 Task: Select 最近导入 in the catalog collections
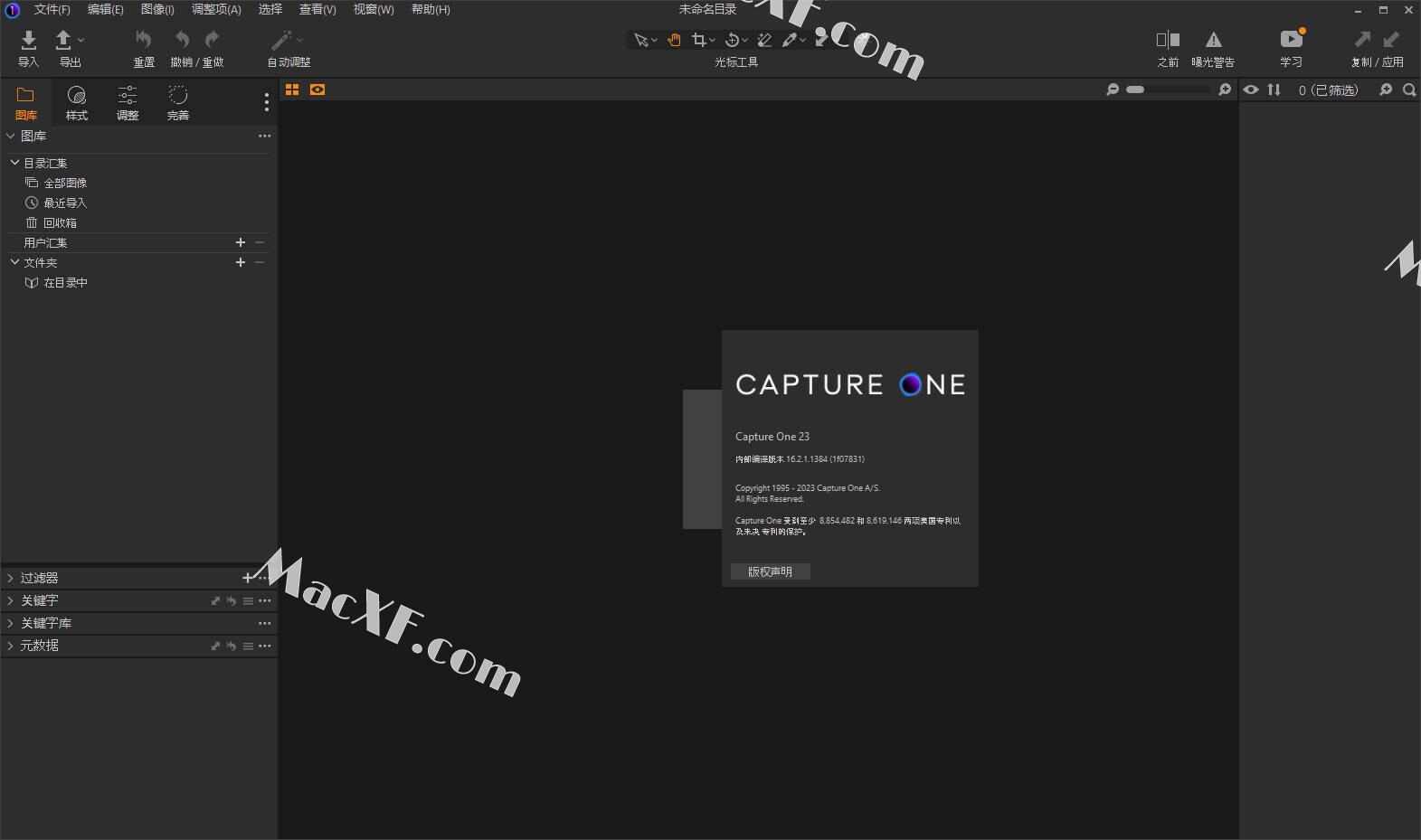(65, 203)
